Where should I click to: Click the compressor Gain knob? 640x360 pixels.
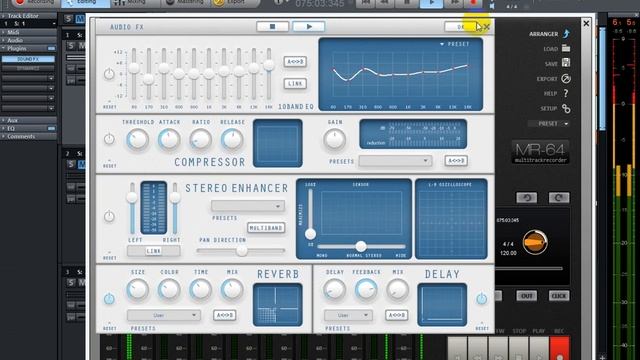334,140
